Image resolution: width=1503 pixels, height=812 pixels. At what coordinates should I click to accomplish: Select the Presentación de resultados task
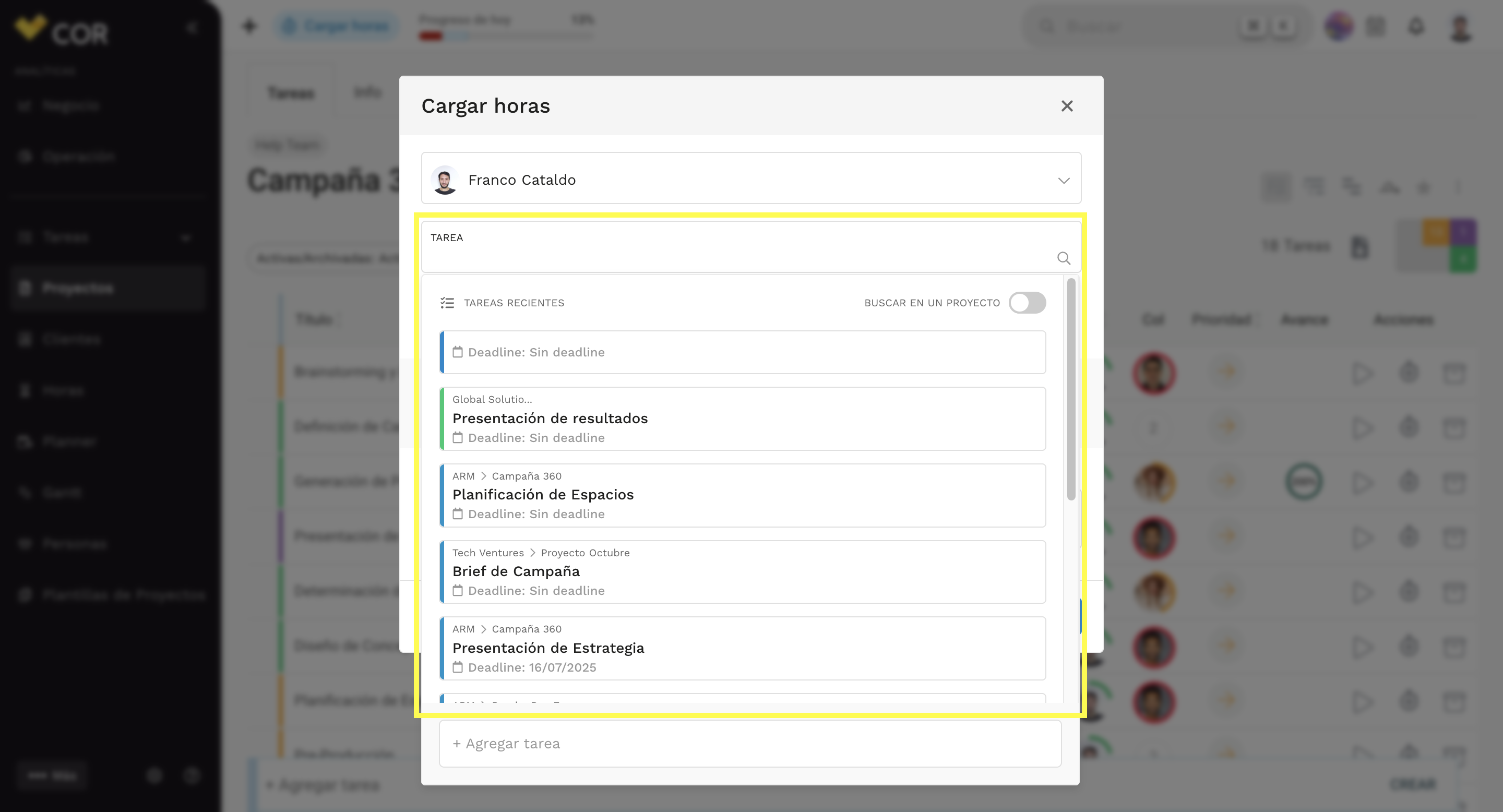pos(742,418)
